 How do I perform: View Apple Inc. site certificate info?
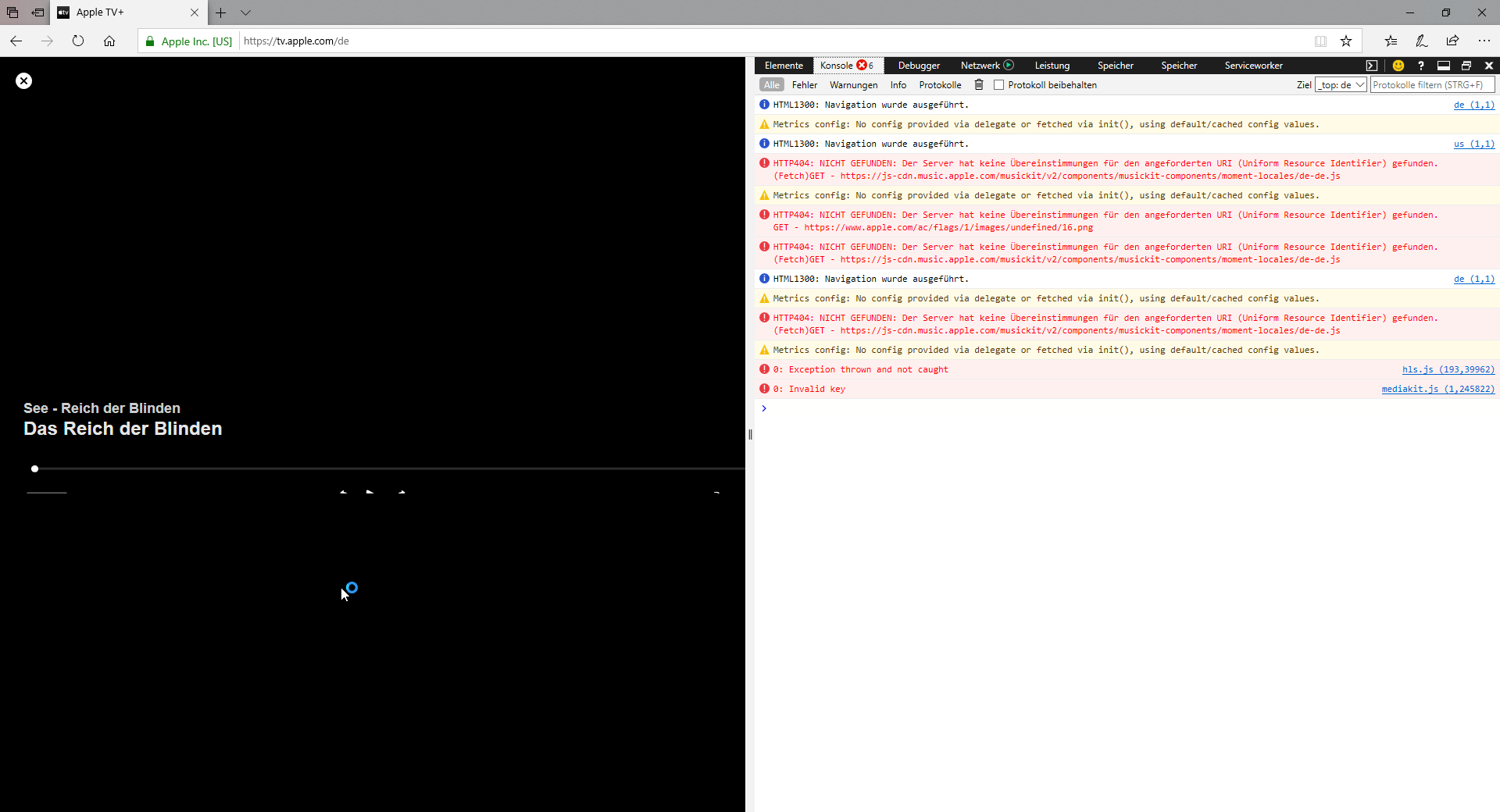(189, 41)
